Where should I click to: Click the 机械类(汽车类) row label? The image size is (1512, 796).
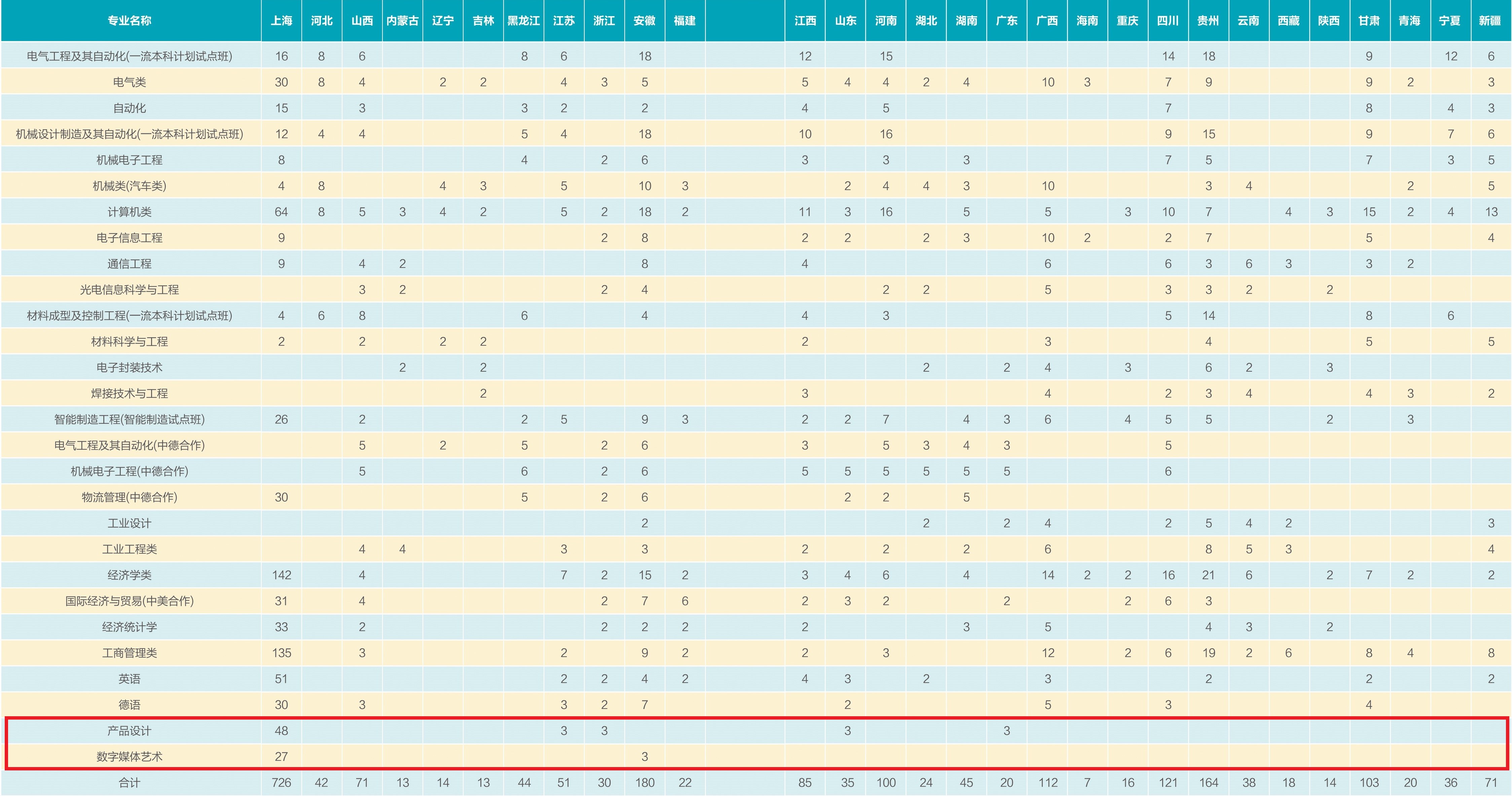129,186
